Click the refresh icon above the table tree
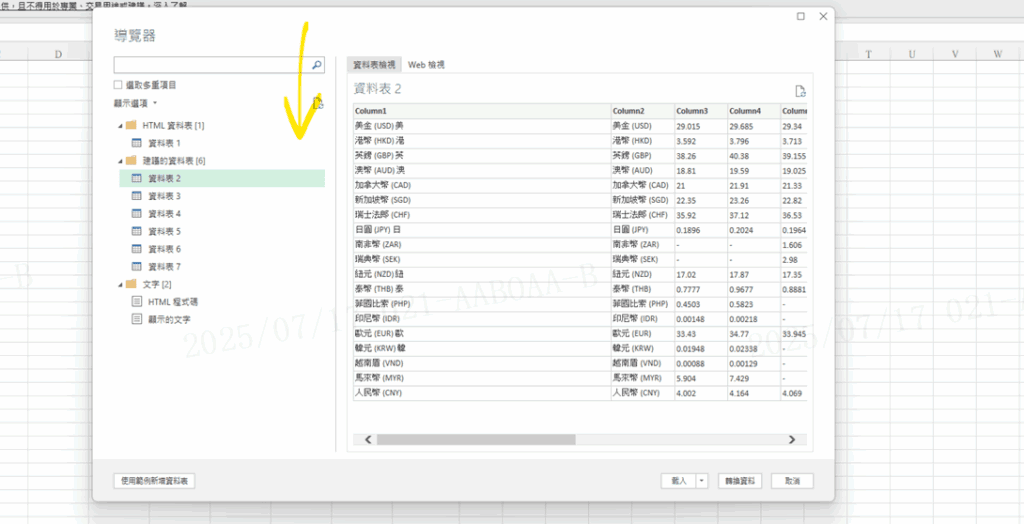The image size is (1024, 524). tap(317, 102)
